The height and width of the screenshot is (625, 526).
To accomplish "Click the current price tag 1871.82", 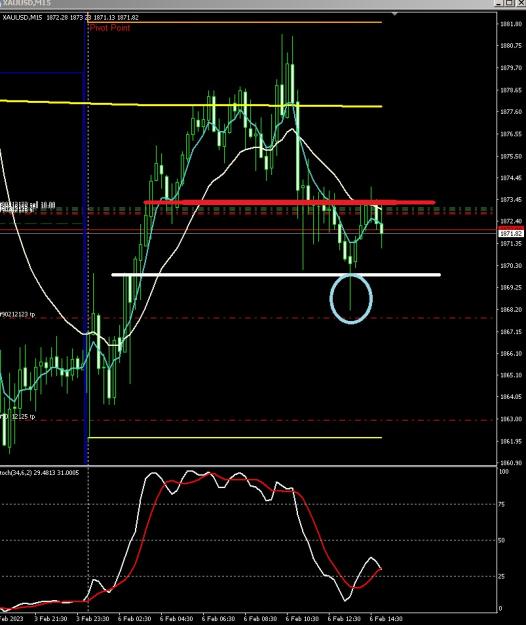I will coord(510,233).
